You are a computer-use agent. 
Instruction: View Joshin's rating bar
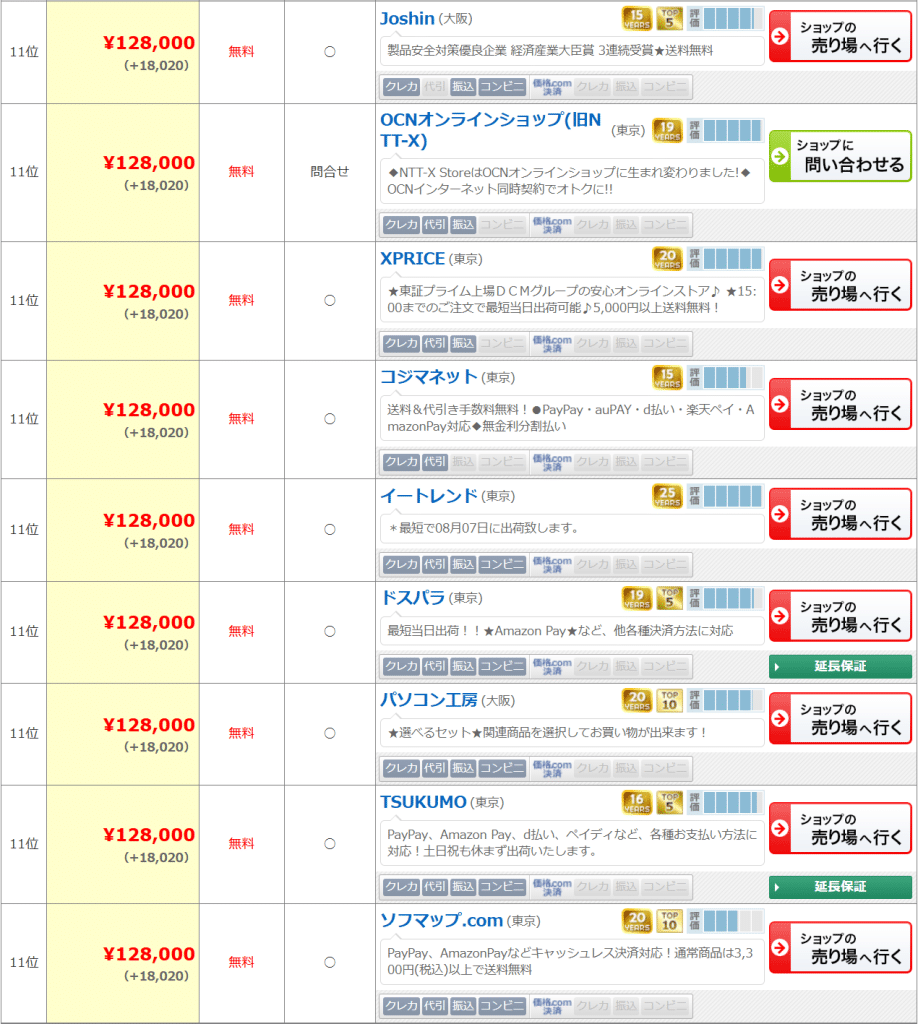(725, 18)
